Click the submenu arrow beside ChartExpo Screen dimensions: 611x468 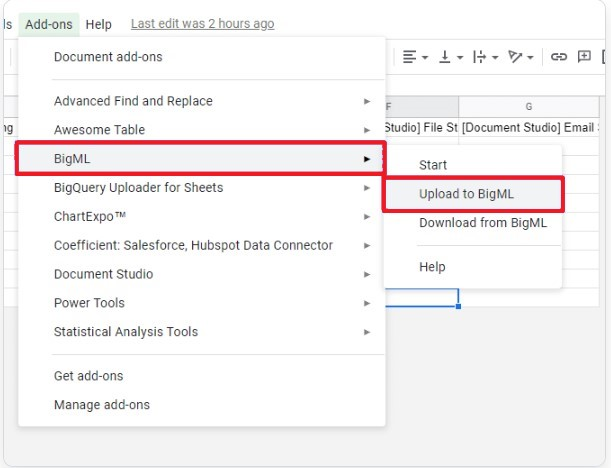(367, 217)
